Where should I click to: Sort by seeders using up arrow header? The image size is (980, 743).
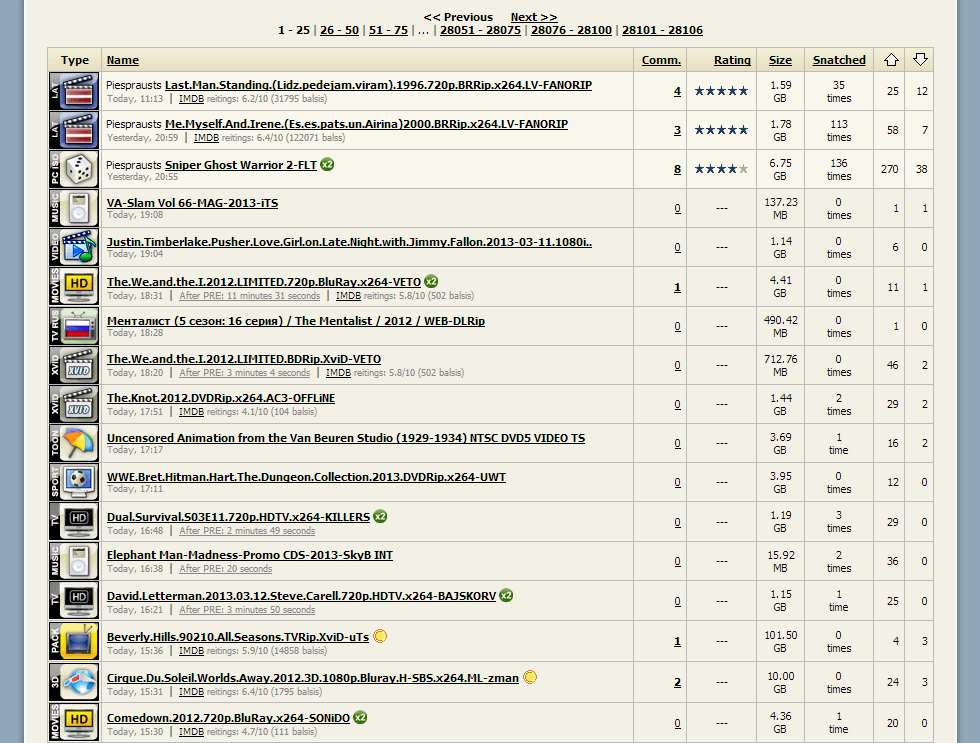coord(891,60)
